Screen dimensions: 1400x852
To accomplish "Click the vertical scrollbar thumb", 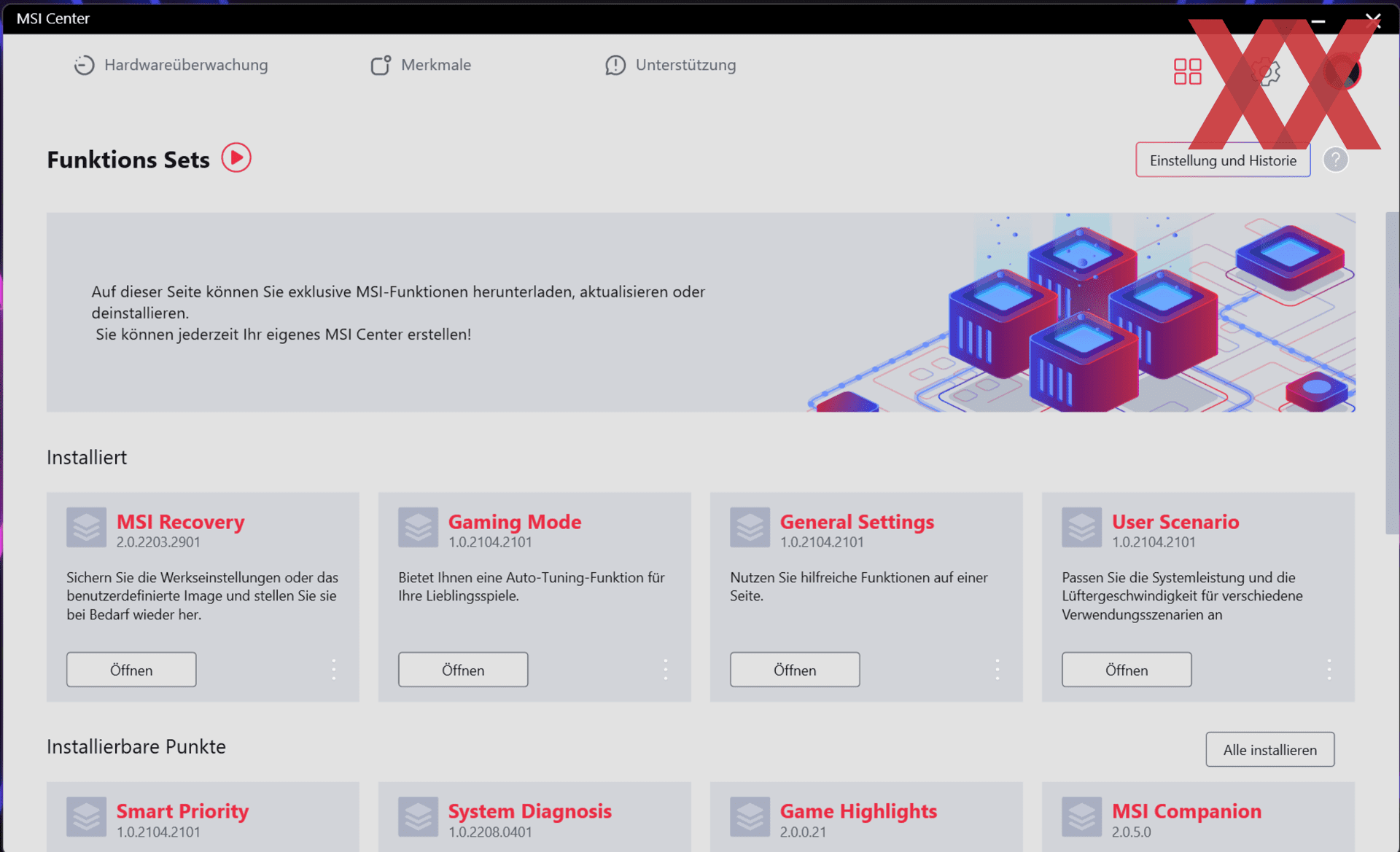I will point(1392,373).
